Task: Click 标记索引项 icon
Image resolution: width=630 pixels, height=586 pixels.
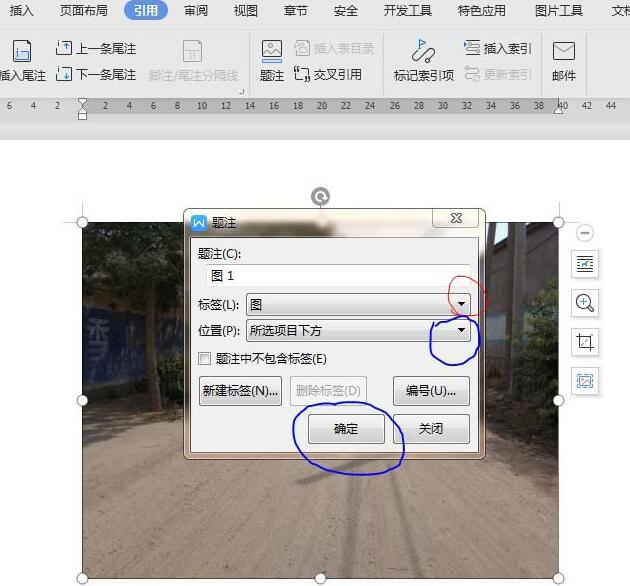Action: coord(423,51)
